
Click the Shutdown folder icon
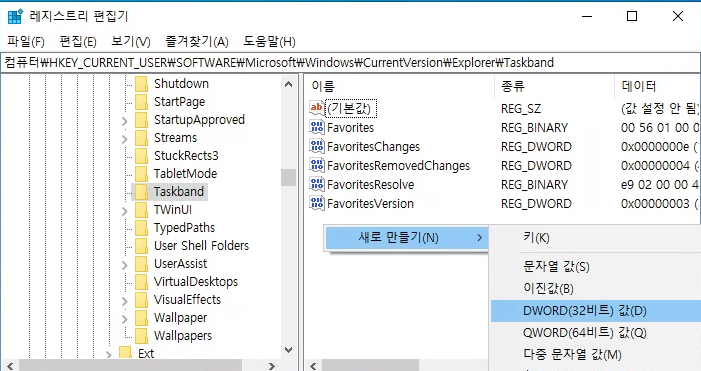tap(141, 84)
